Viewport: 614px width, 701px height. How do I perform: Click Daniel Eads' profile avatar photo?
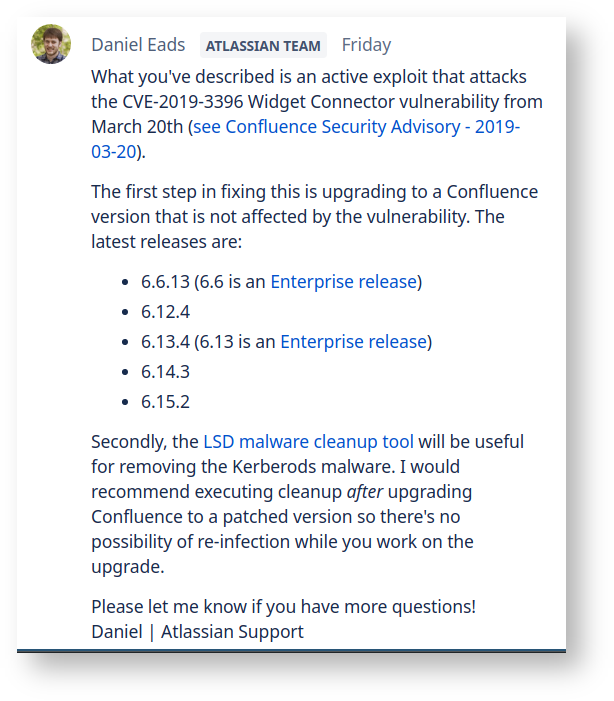51,44
